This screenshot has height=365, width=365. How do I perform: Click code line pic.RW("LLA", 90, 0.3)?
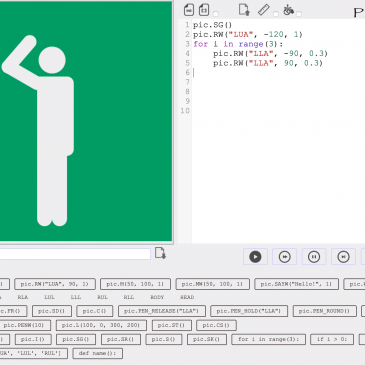coord(268,63)
